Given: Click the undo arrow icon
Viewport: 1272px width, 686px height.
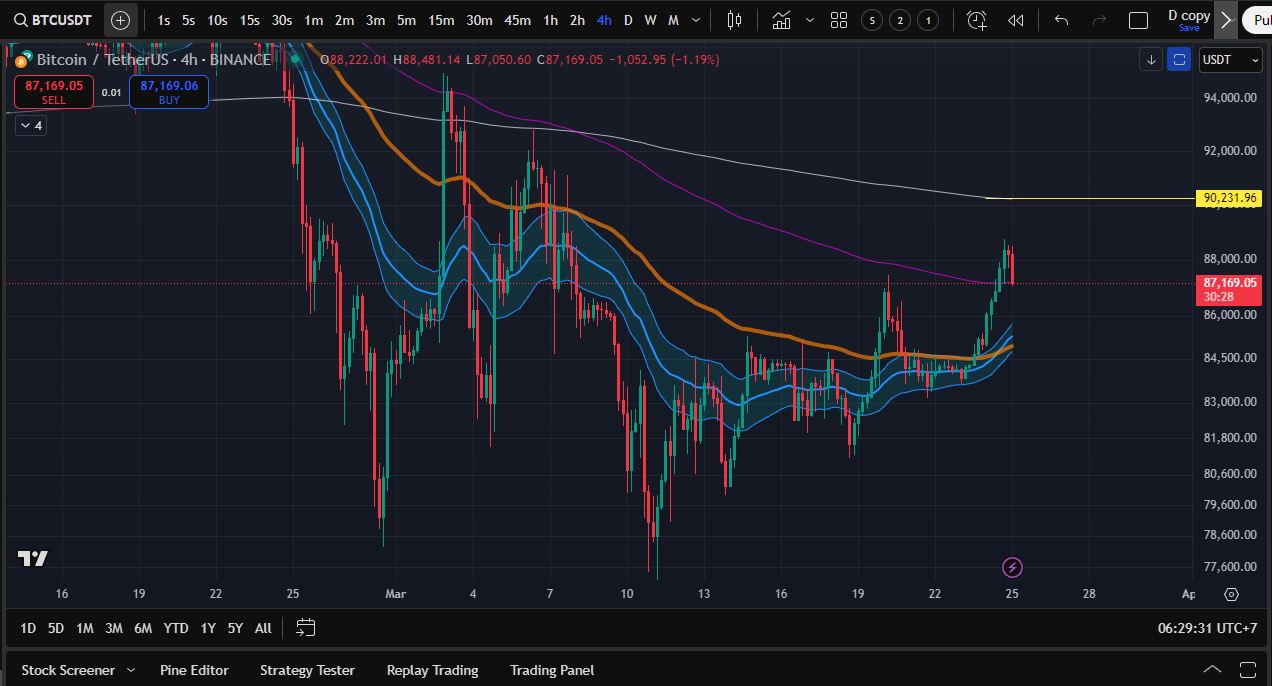Looking at the screenshot, I should click(1060, 19).
